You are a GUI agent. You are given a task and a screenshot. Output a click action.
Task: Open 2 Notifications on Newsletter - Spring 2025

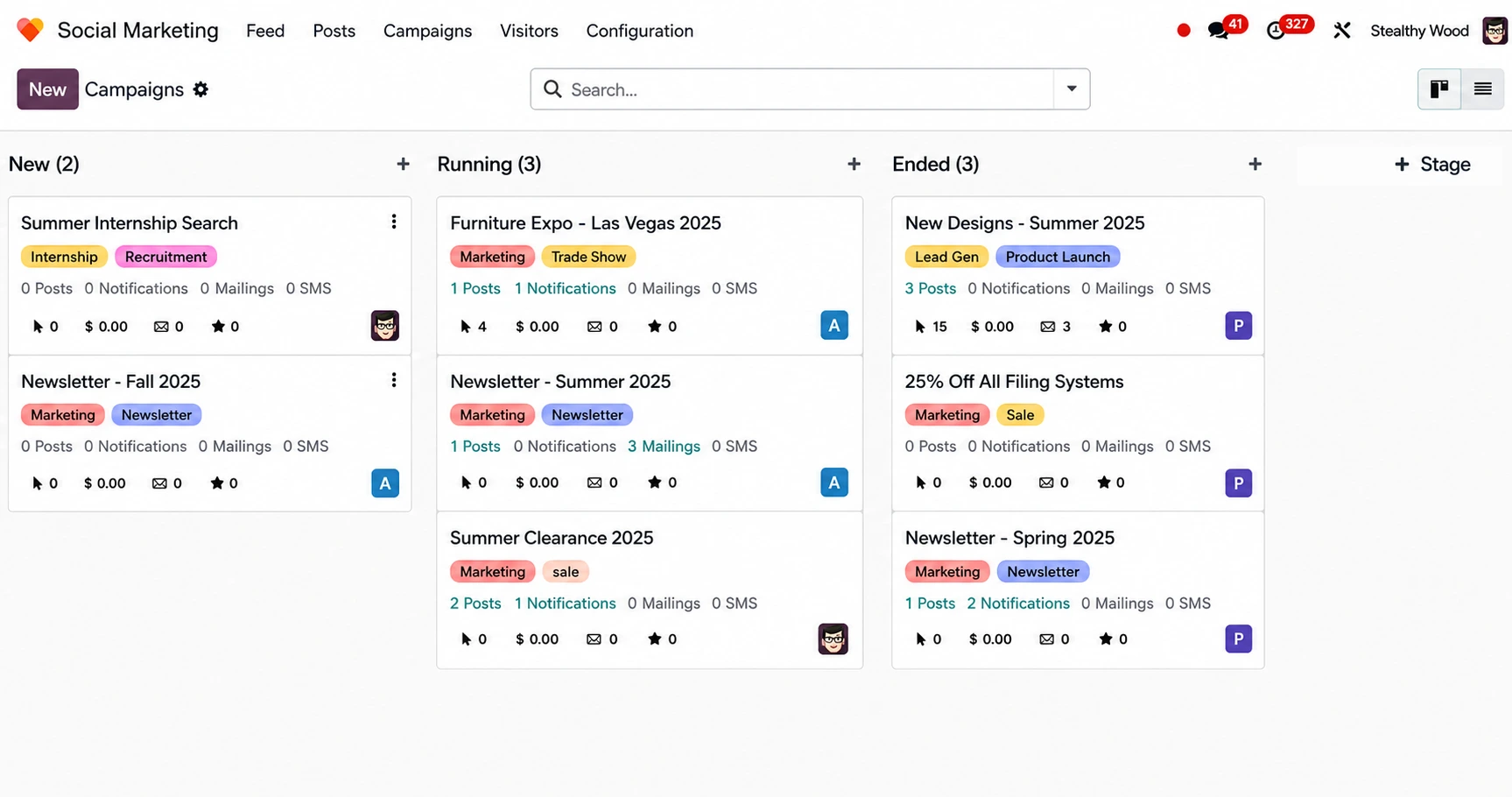click(1018, 603)
